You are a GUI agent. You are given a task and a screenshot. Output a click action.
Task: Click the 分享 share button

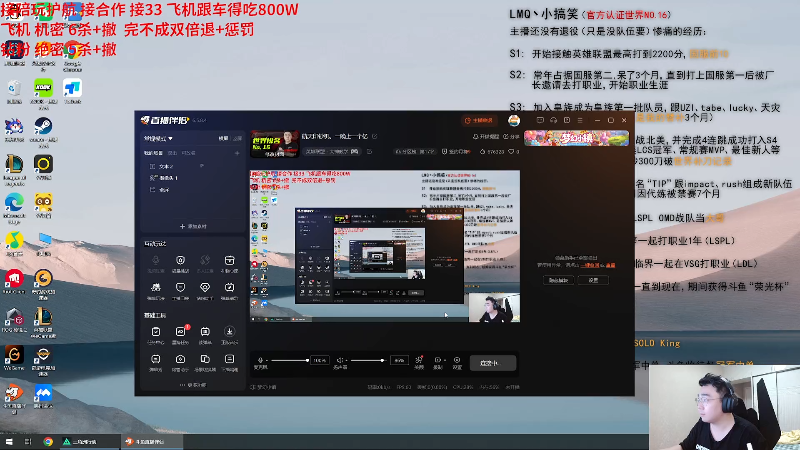point(511,137)
